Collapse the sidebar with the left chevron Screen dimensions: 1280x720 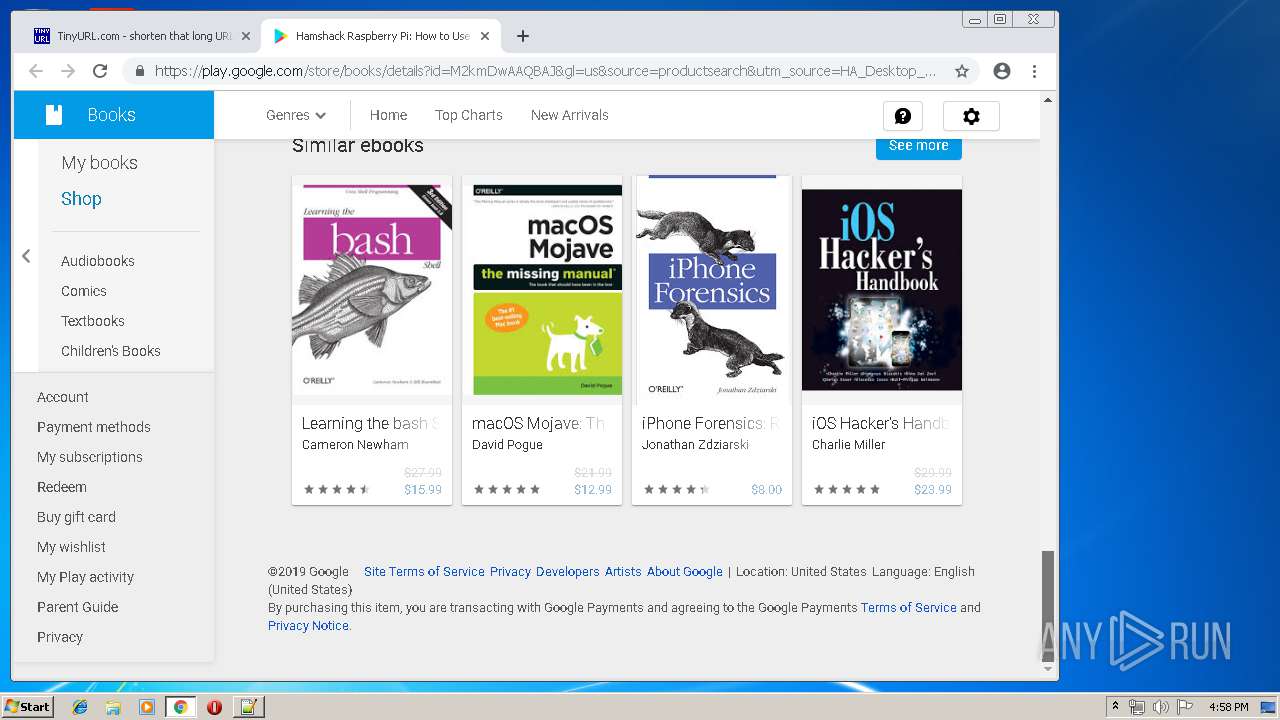26,256
